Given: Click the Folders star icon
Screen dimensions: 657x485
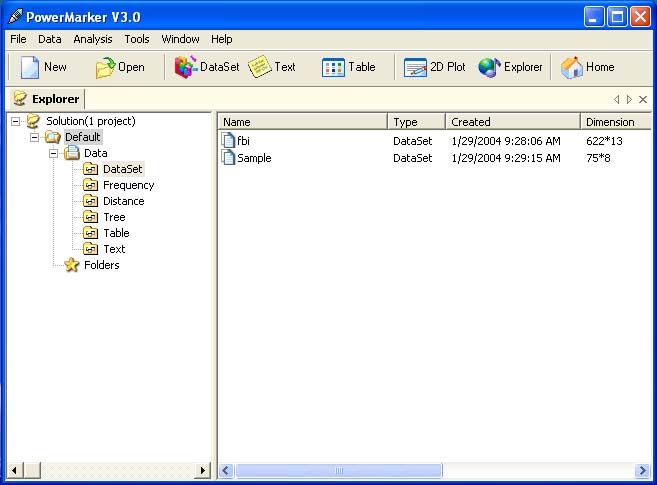Looking at the screenshot, I should (x=72, y=265).
